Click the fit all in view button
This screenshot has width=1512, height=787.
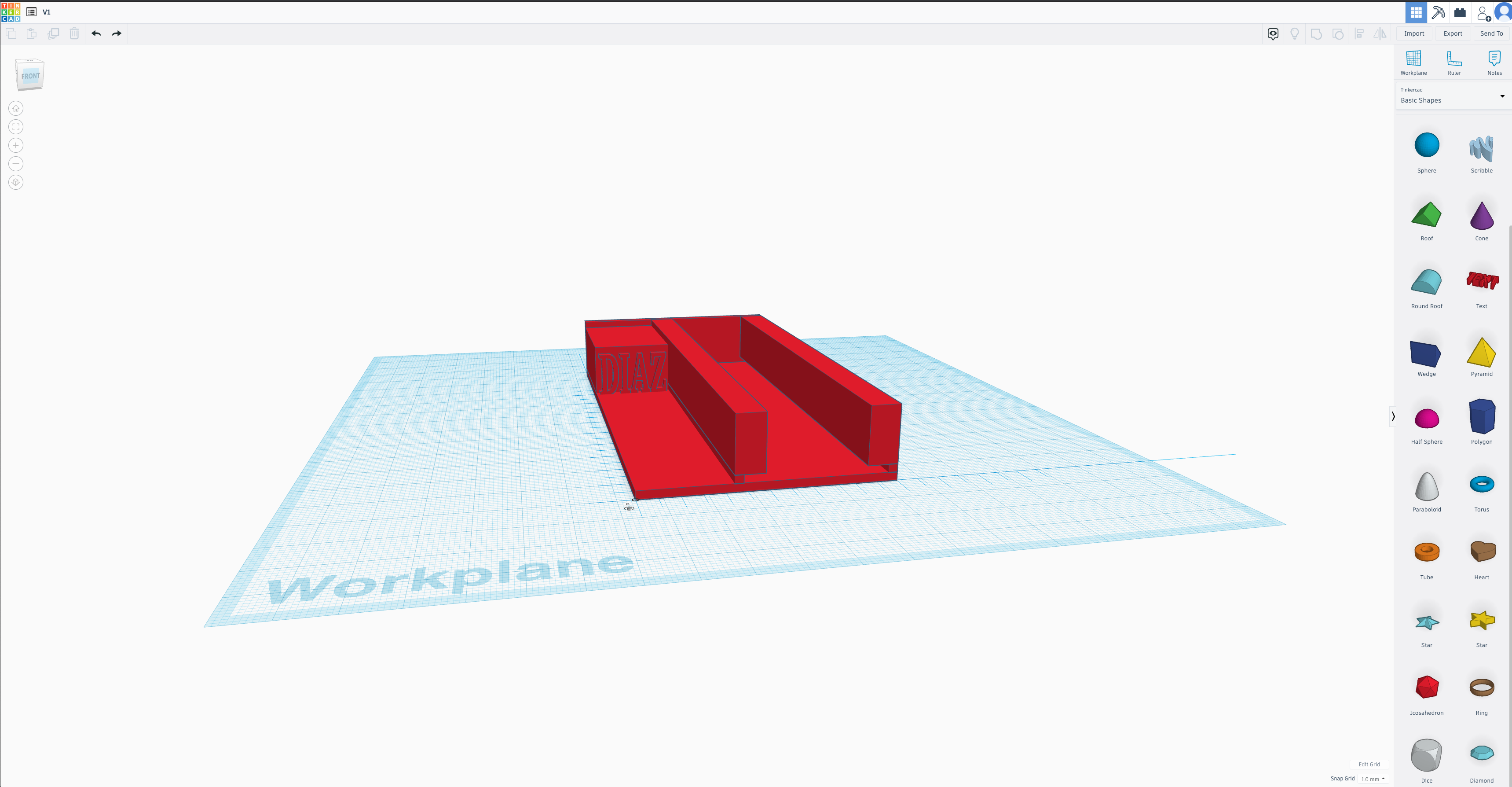pos(16,127)
